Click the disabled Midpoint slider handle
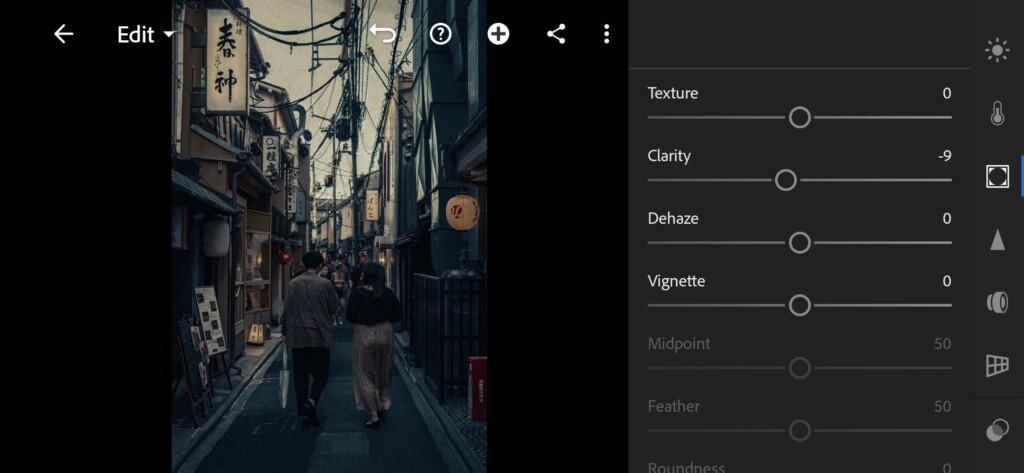 click(x=799, y=368)
